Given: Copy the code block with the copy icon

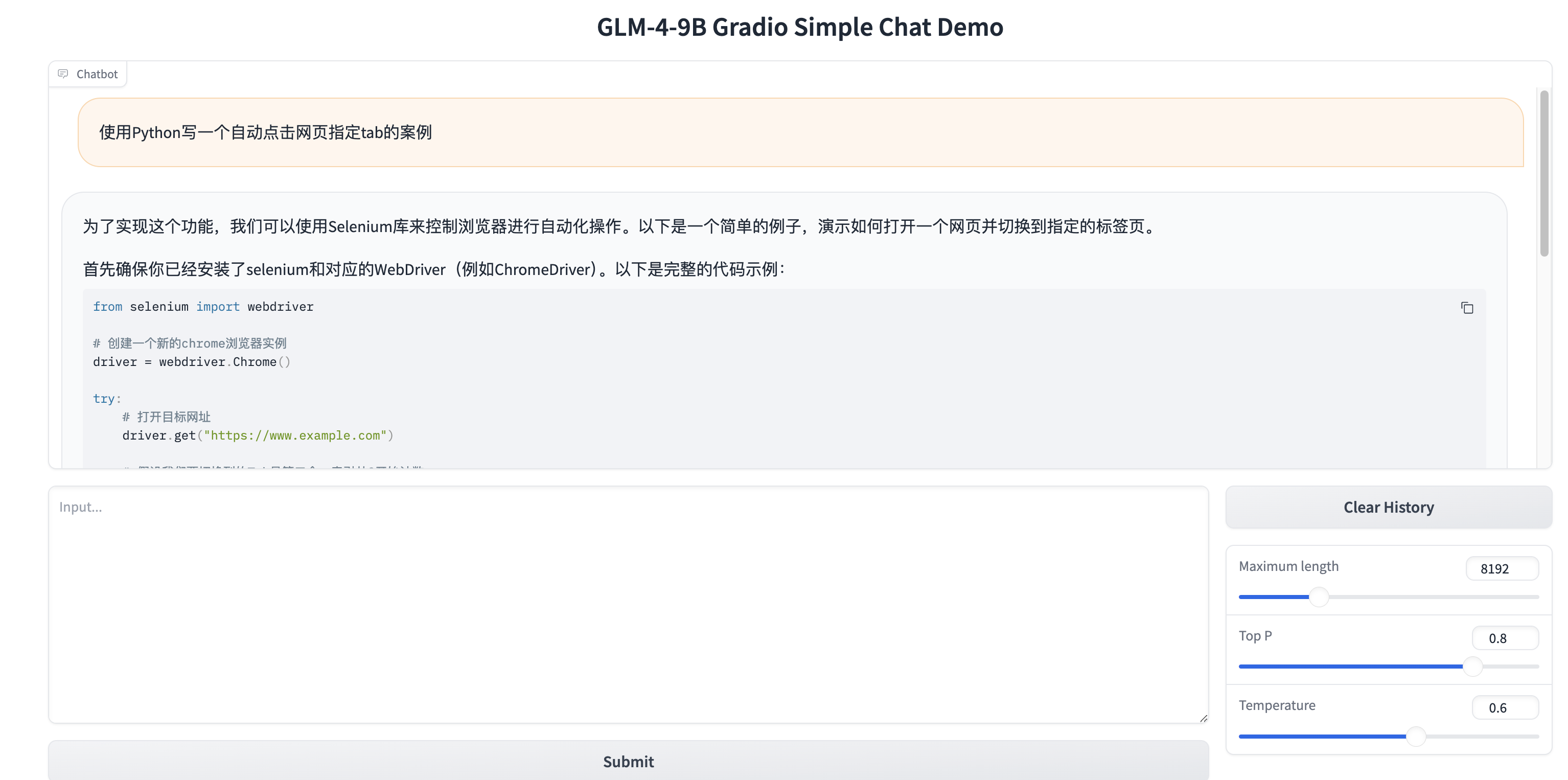Looking at the screenshot, I should (x=1467, y=308).
